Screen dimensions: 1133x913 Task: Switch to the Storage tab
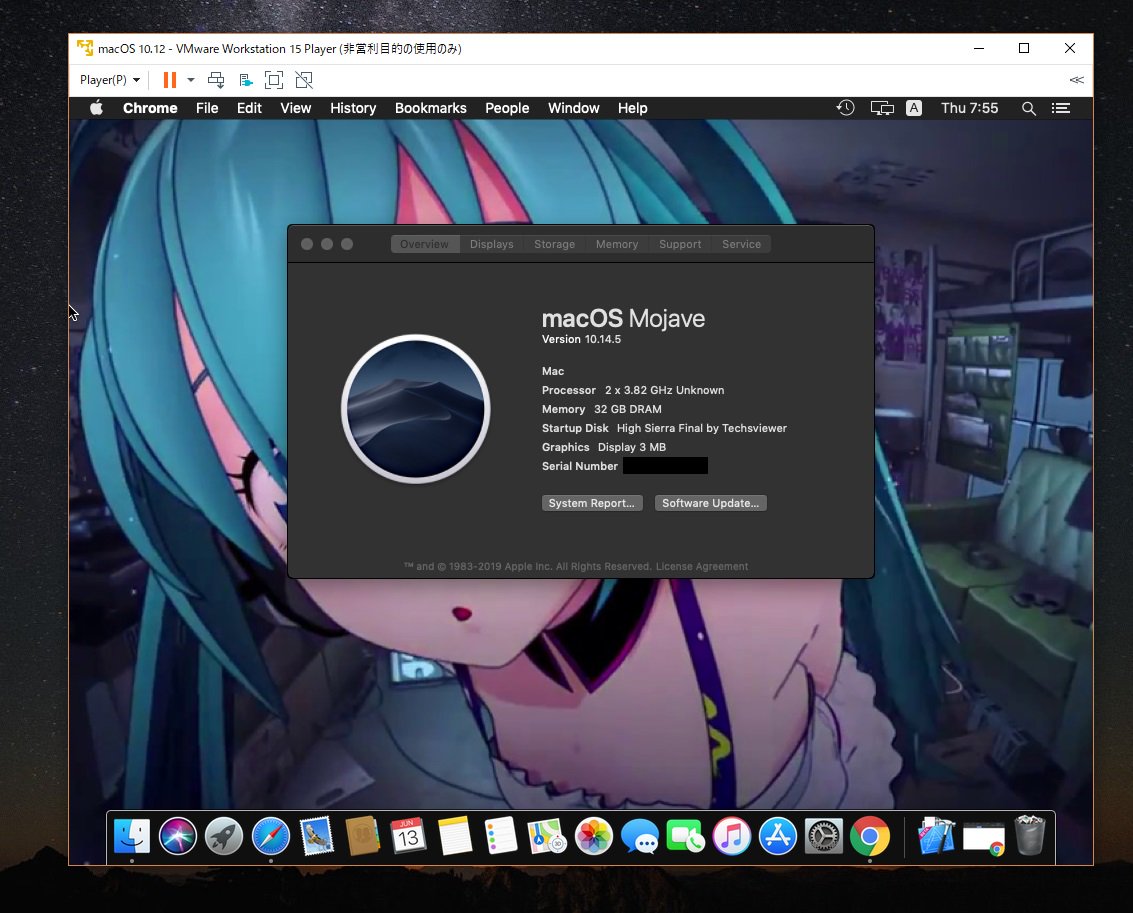tap(555, 244)
